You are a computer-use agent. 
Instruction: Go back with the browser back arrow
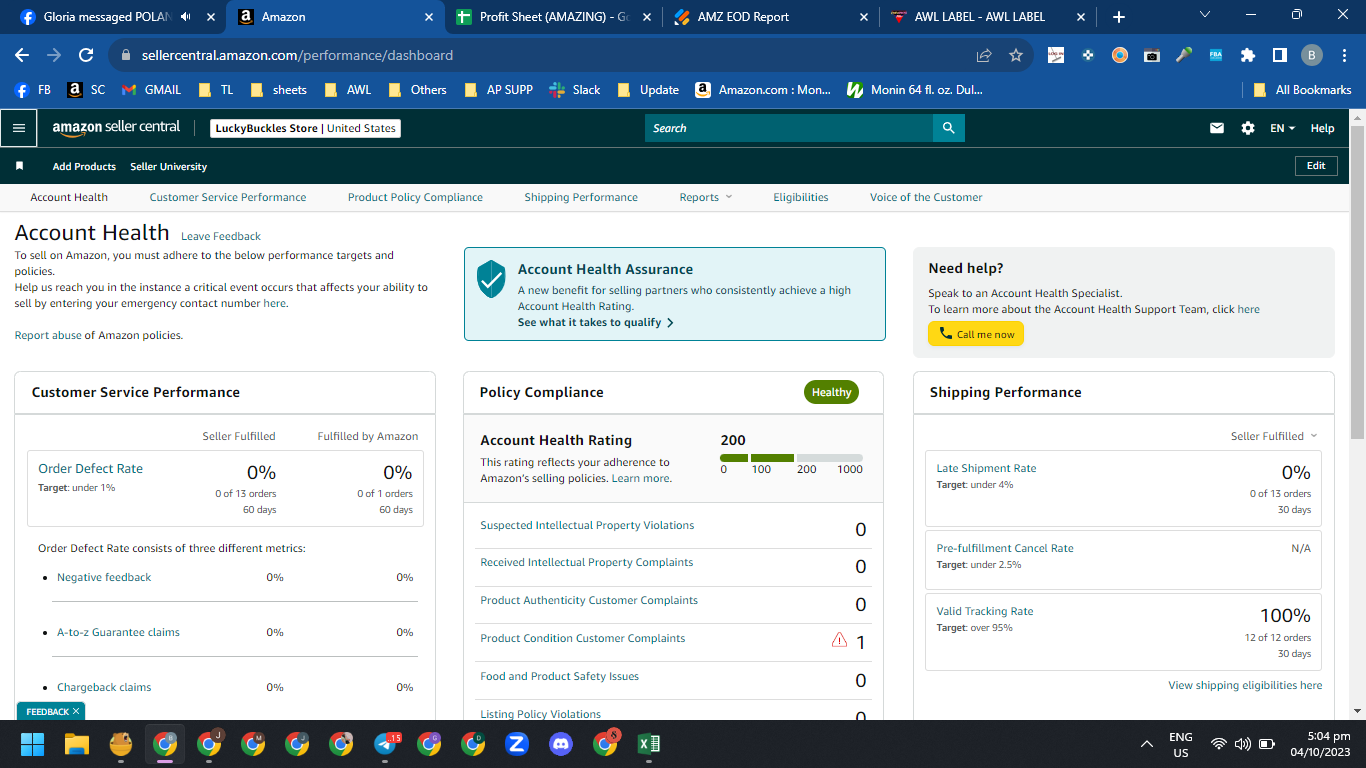click(x=22, y=56)
